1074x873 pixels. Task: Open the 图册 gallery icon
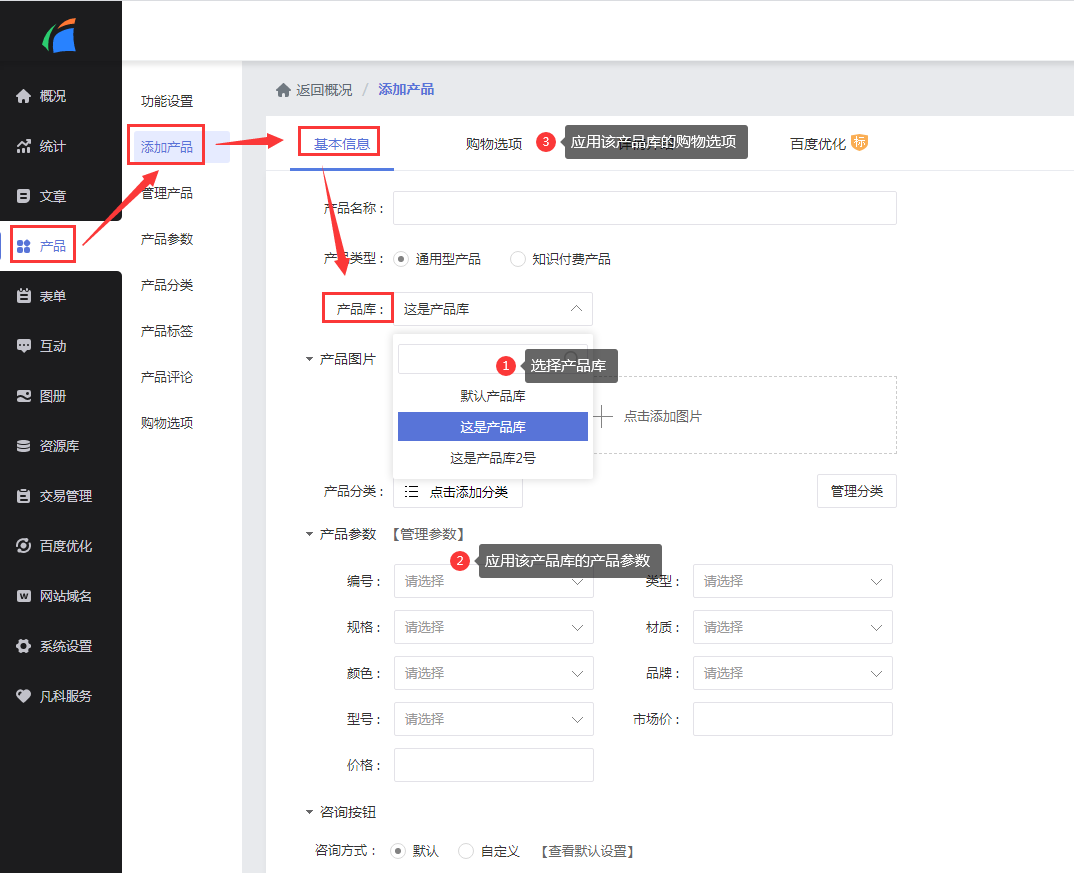click(x=23, y=396)
